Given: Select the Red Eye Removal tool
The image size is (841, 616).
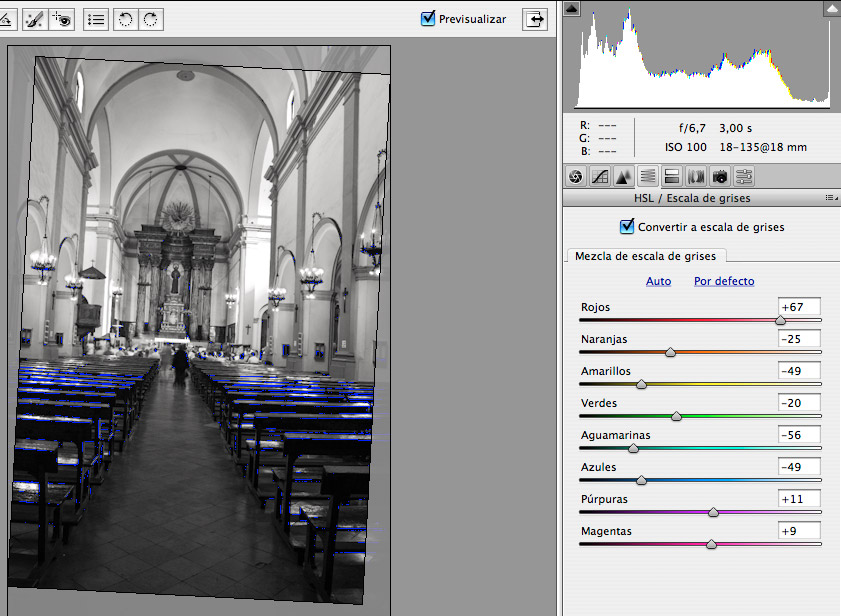Looking at the screenshot, I should tap(62, 20).
